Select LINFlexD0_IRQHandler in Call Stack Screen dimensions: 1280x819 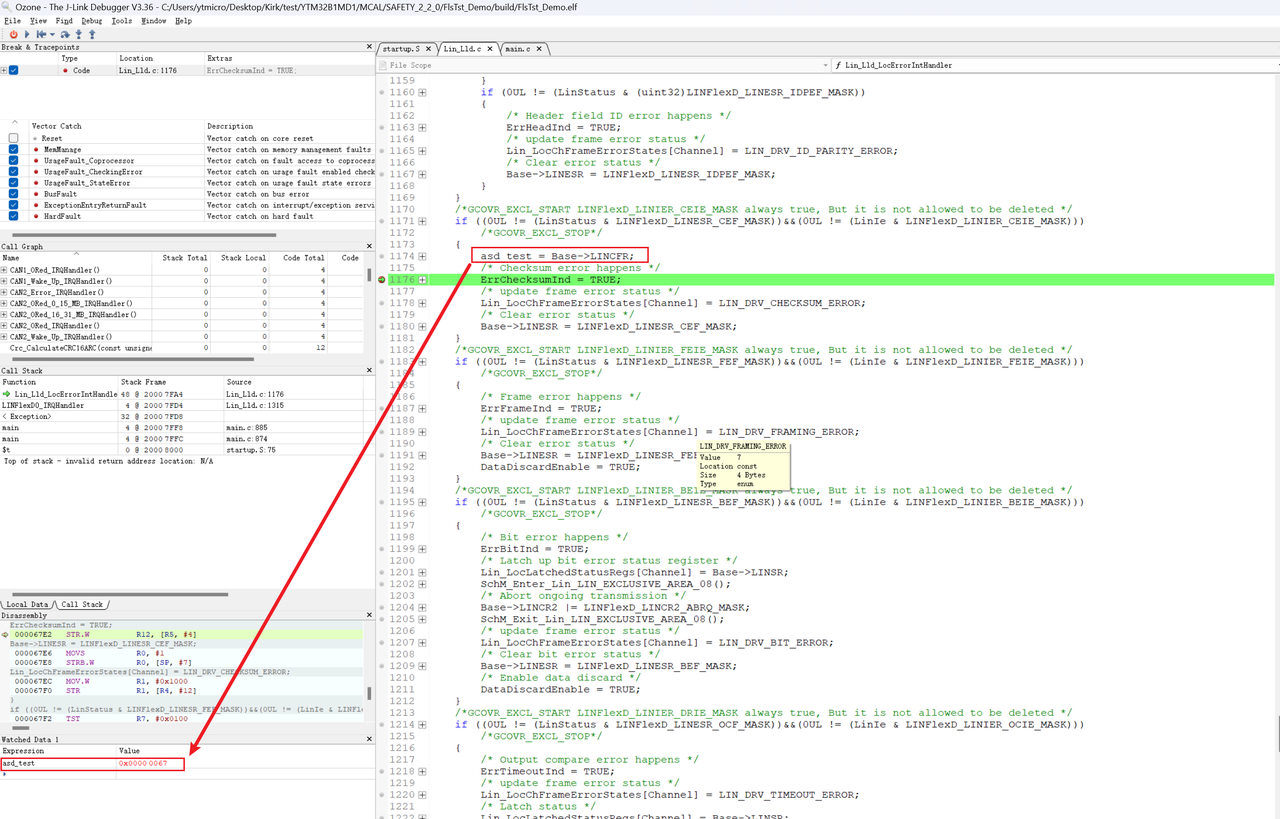(x=43, y=405)
